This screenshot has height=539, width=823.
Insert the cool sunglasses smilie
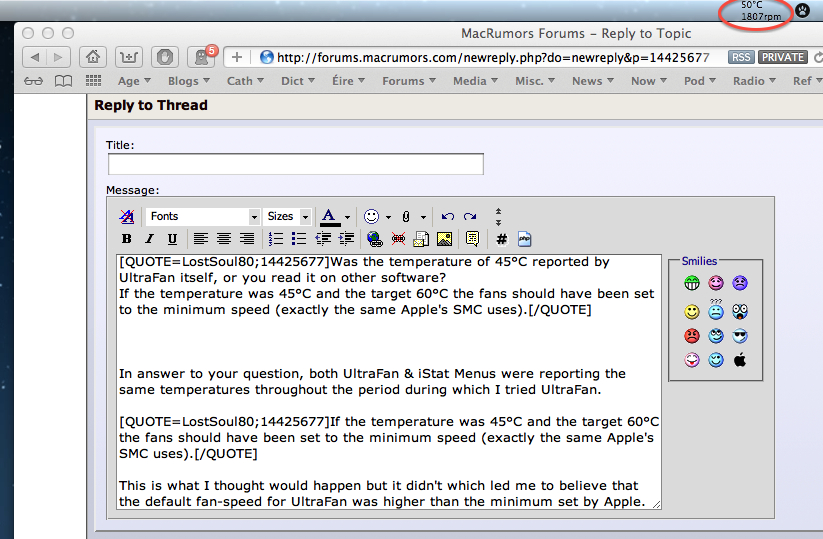tap(740, 336)
